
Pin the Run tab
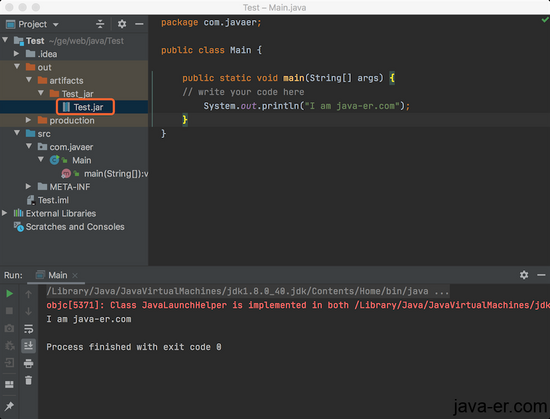point(9,406)
